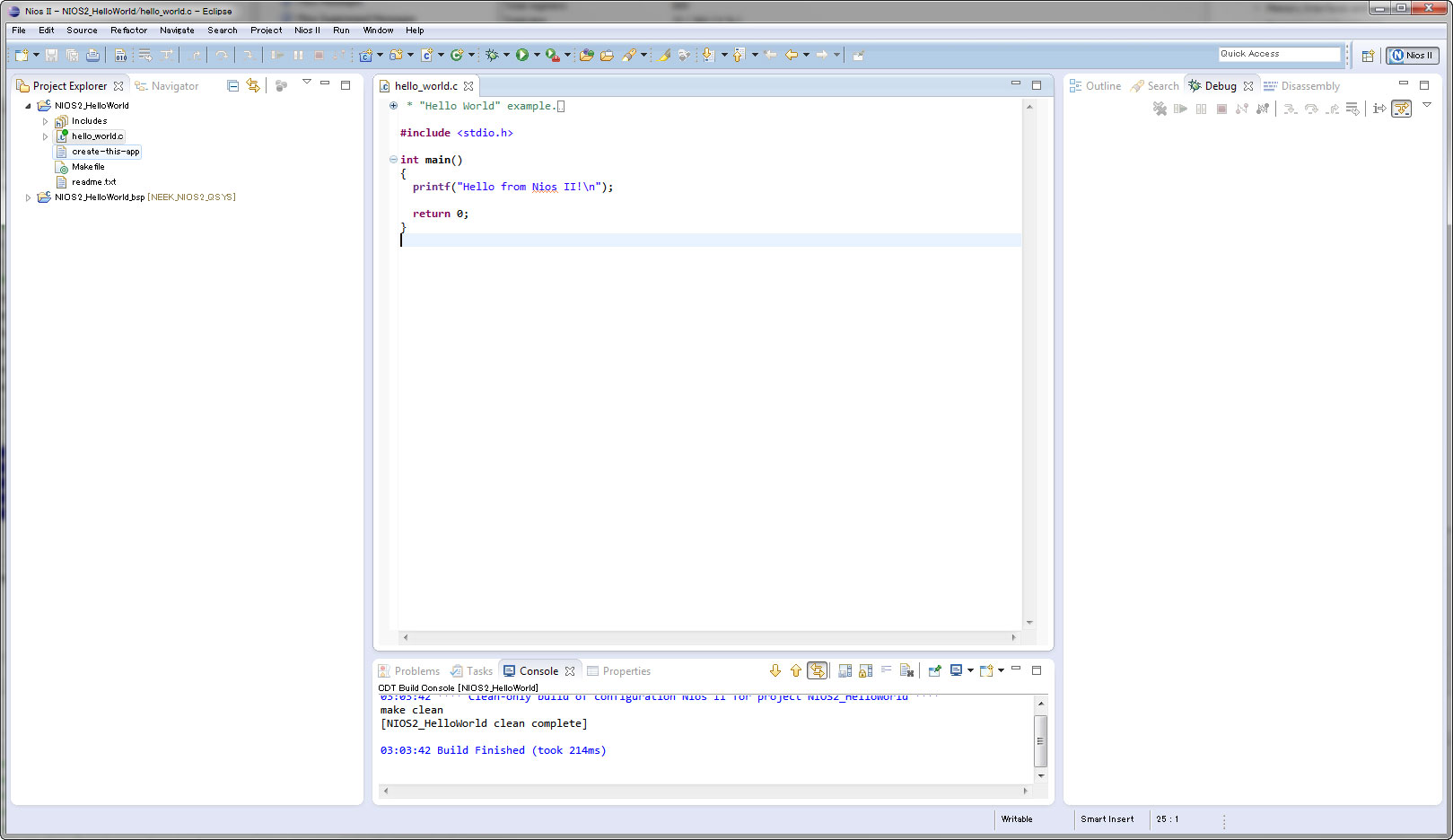The width and height of the screenshot is (1453, 840).
Task: Click the Binary 010 toolbar icon
Action: click(x=121, y=56)
